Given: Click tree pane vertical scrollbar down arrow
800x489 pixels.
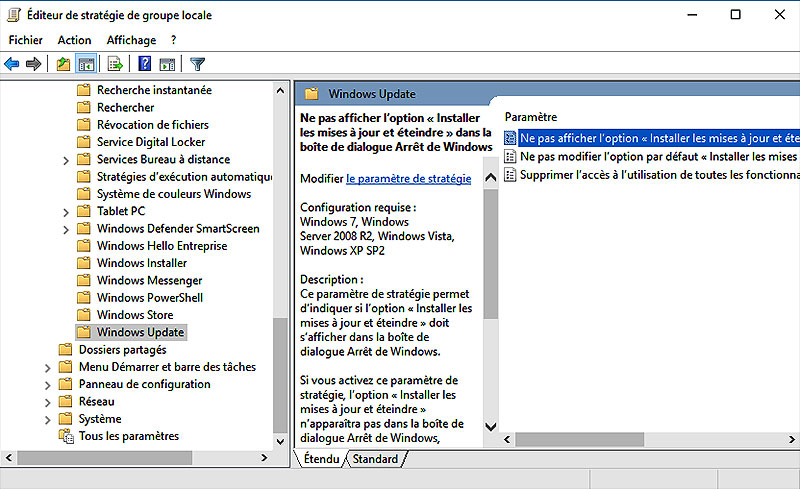Looking at the screenshot, I should (280, 441).
